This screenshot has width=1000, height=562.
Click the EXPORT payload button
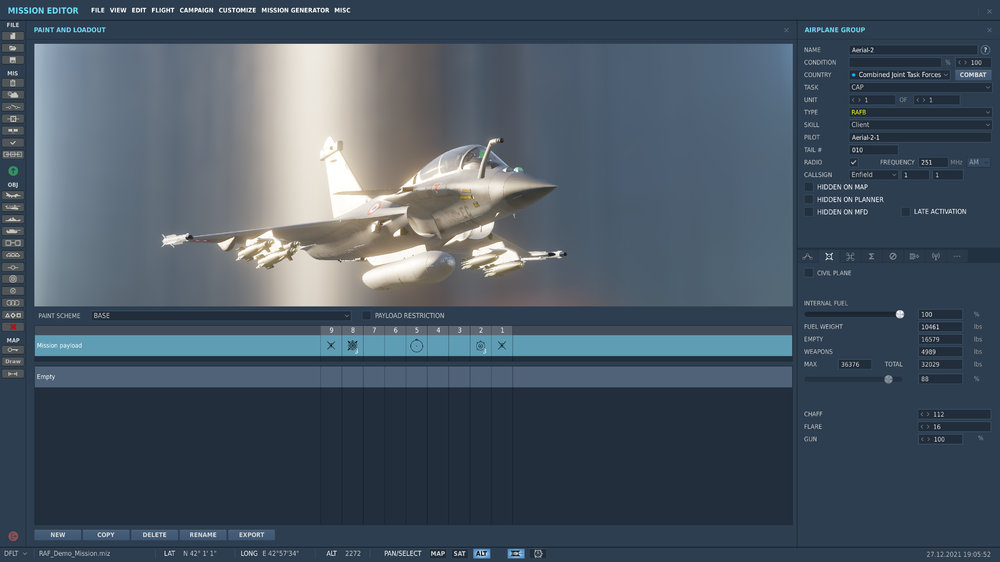(x=251, y=535)
